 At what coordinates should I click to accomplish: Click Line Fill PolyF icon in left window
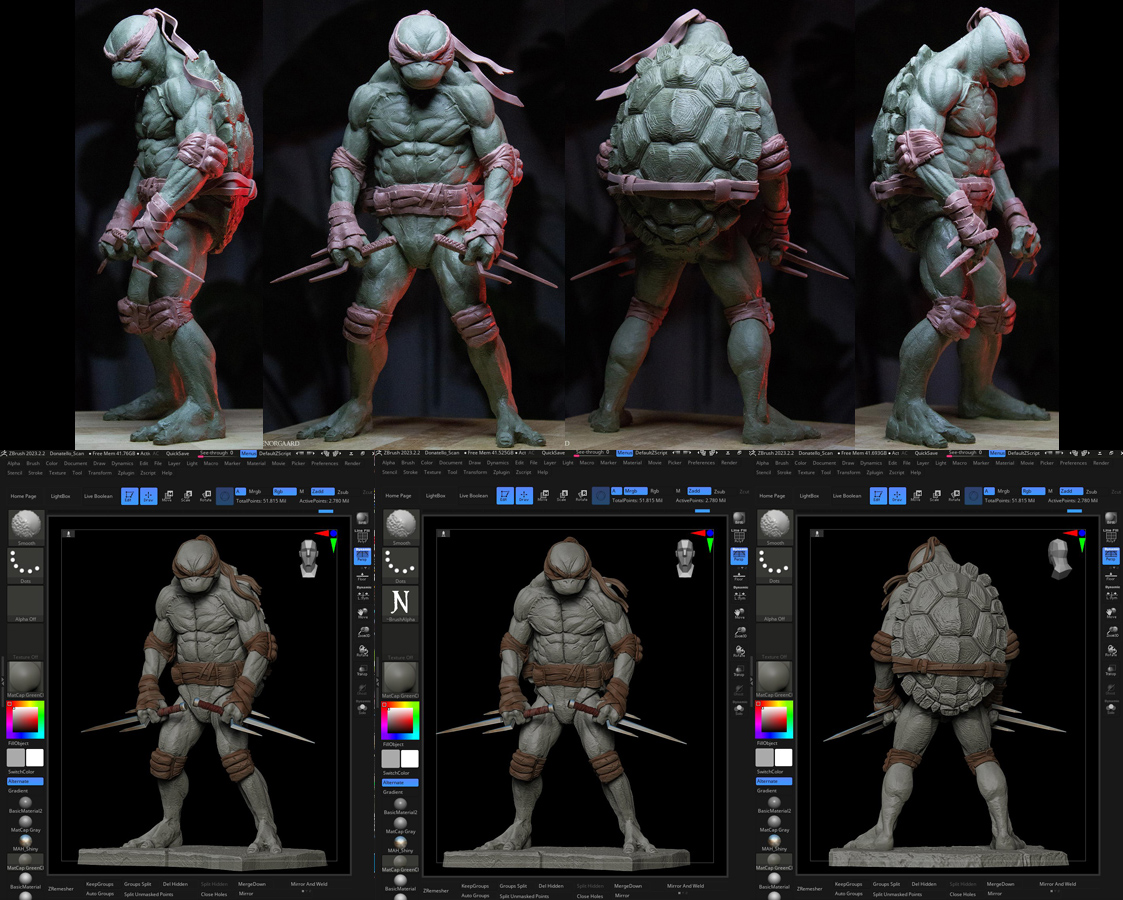coord(362,535)
